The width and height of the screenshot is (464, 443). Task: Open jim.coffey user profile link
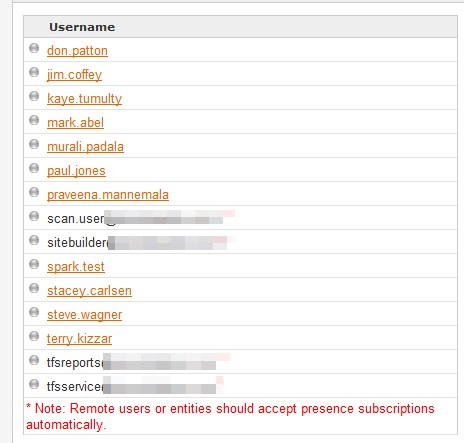tap(74, 75)
